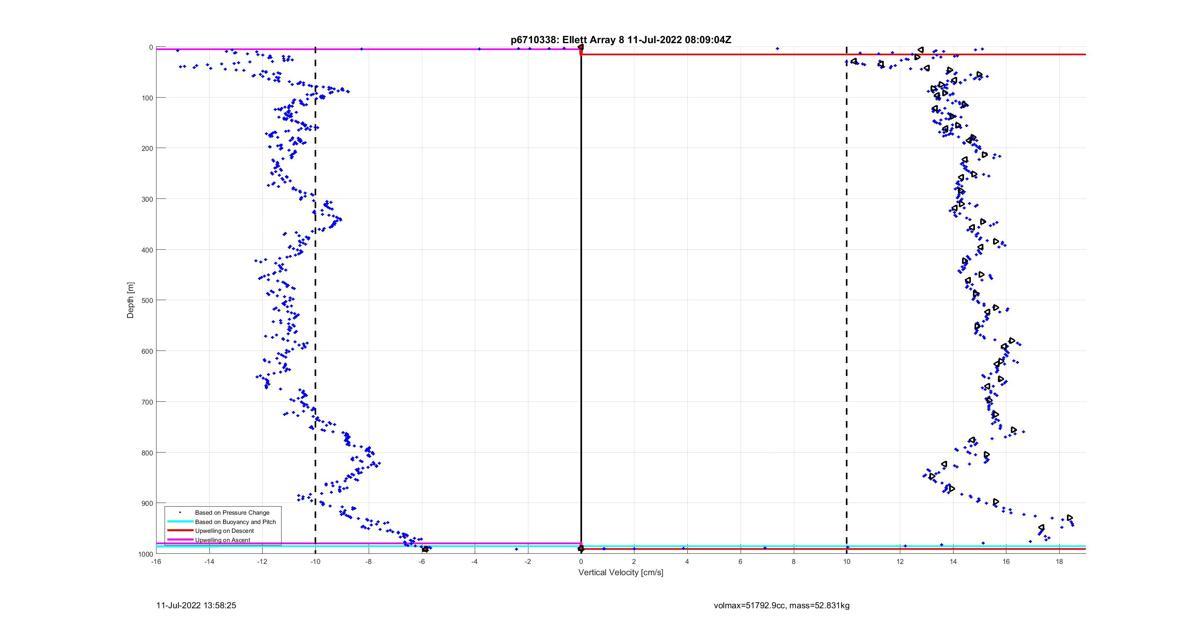Screen dimensions: 1200x622
Task: Click the x-axis tick label '-8'
Action: pos(368,562)
